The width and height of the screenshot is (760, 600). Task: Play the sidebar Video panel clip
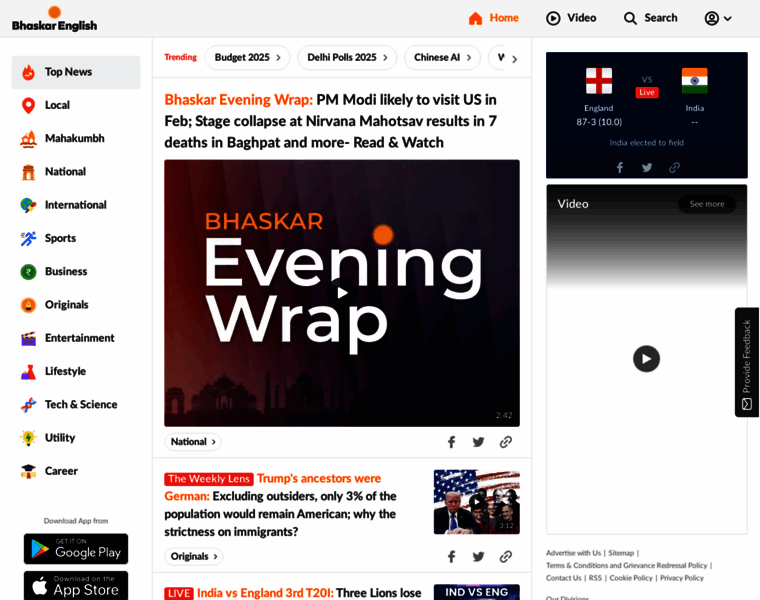(x=646, y=359)
